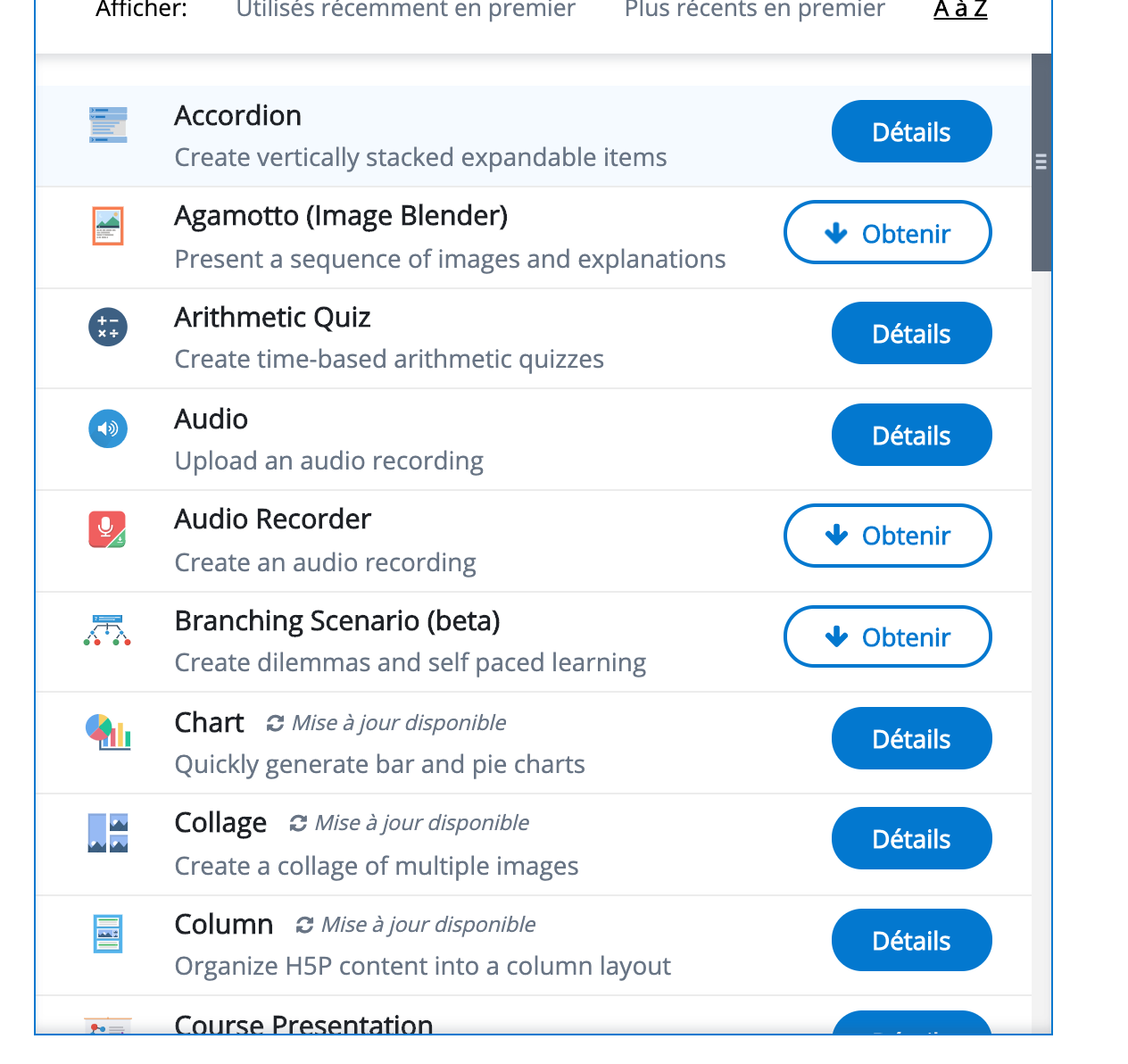Click Obtenir for Branching Scenario
The image size is (1128, 1064).
point(888,636)
